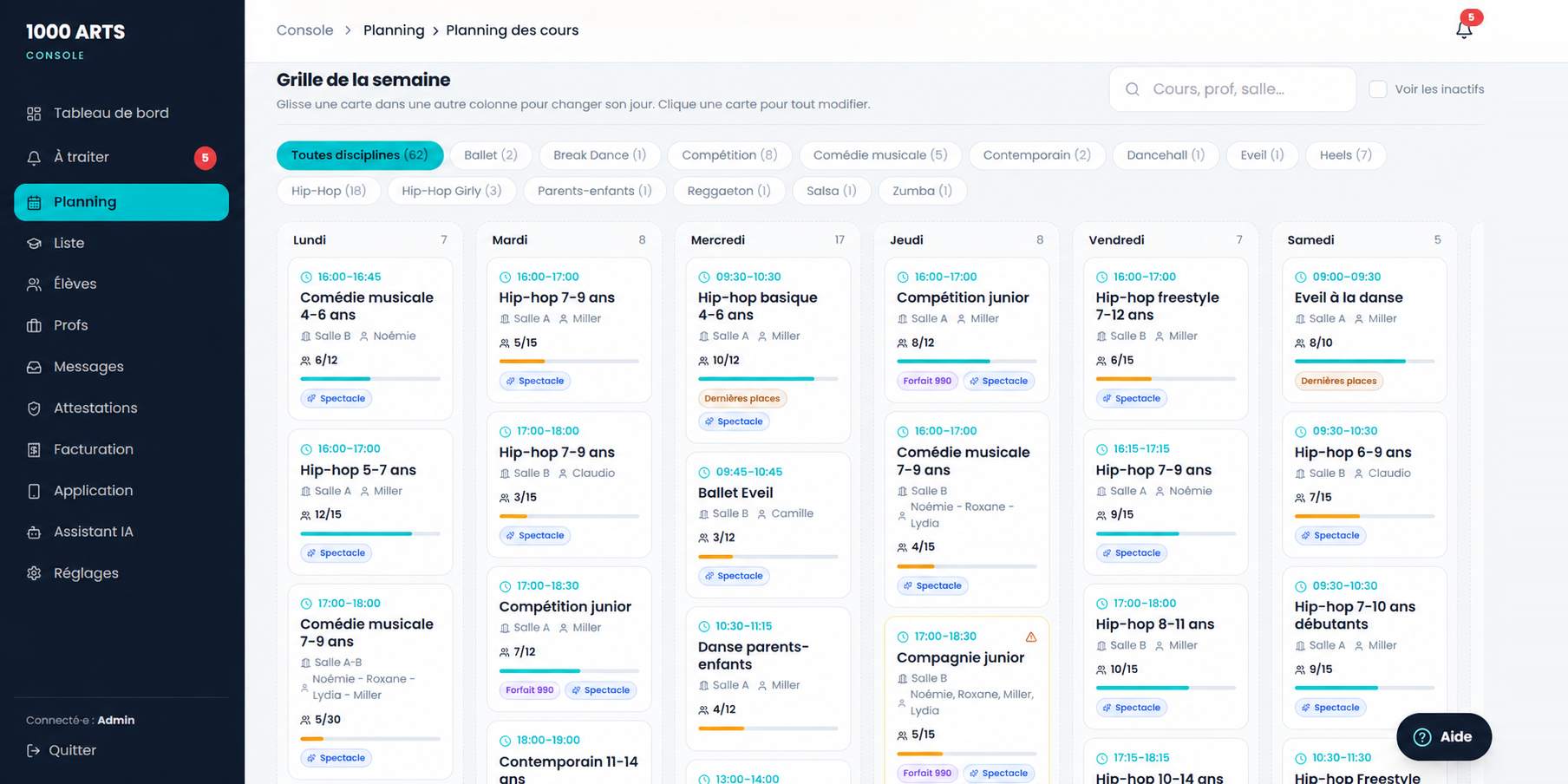Enable the Voir les inactifs checkbox
The image size is (1568, 784).
pyautogui.click(x=1377, y=89)
